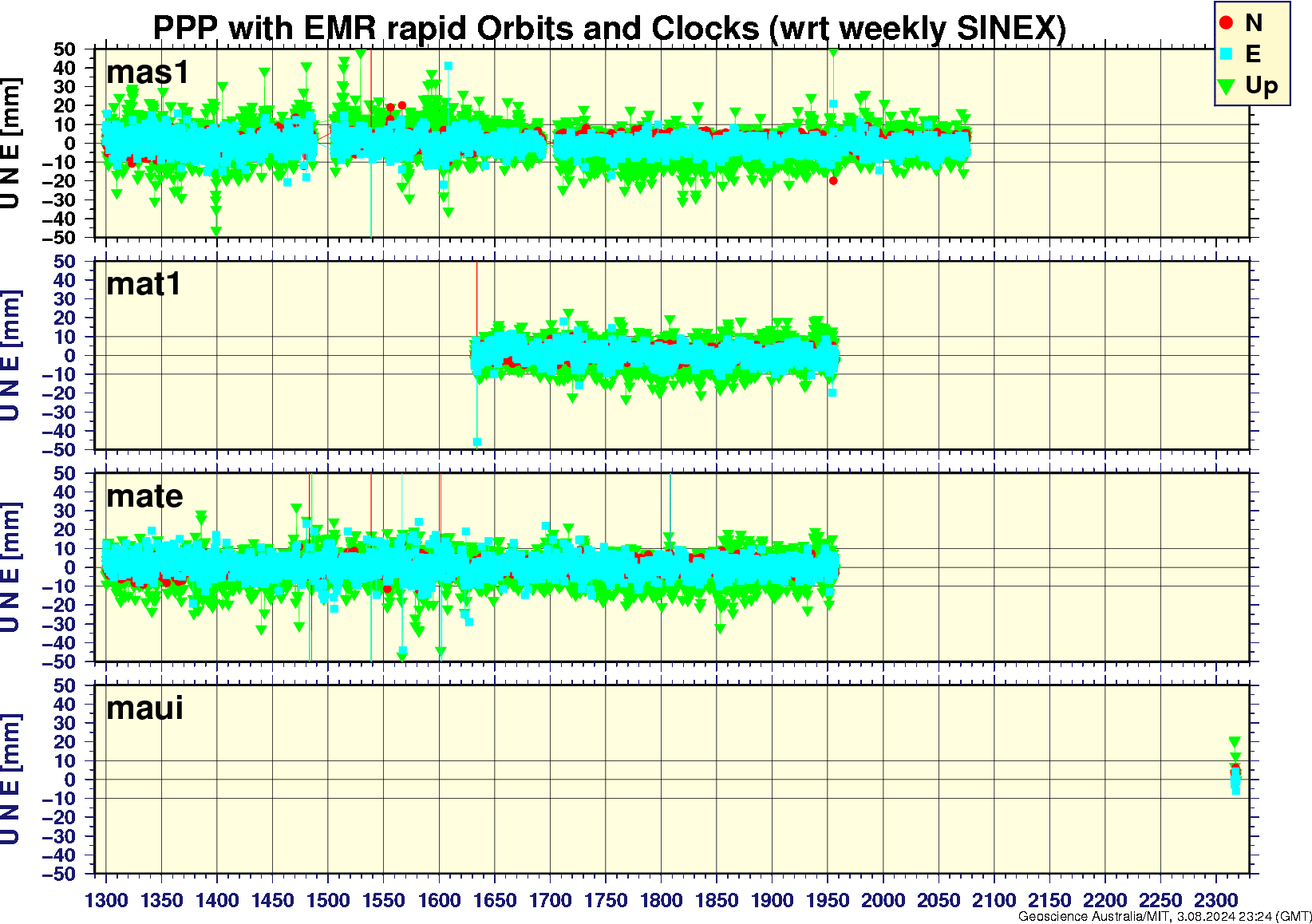Click the 30 y-axis tick of the mate panel
The height and width of the screenshot is (924, 1312).
pos(65,511)
